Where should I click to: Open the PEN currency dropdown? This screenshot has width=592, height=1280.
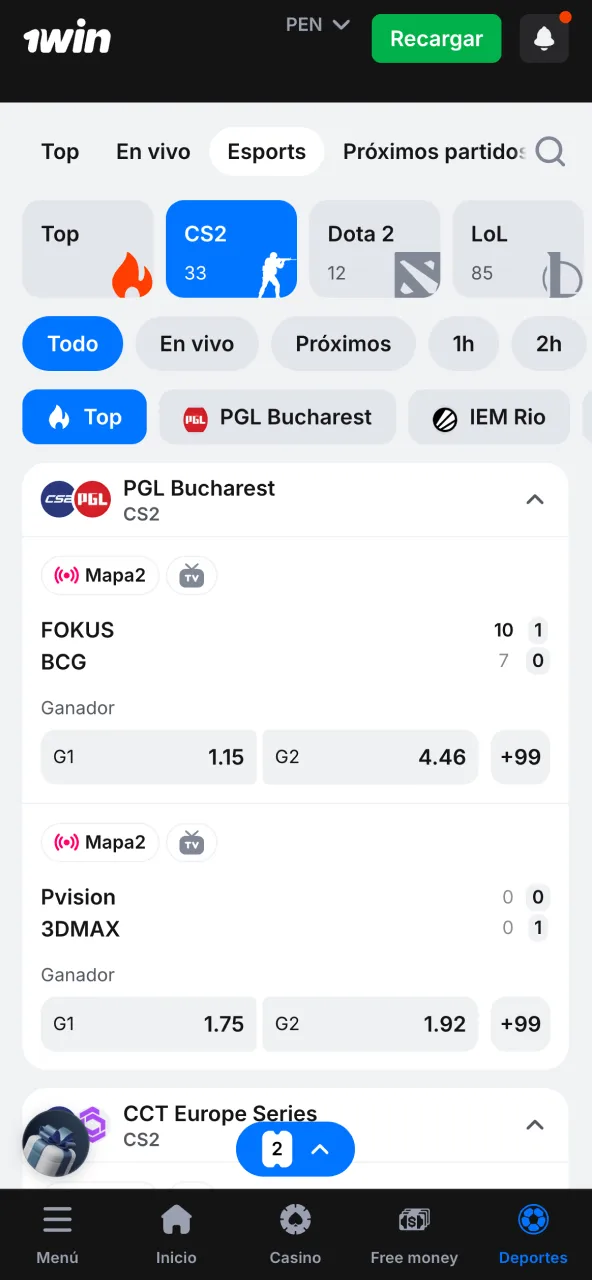coord(318,24)
